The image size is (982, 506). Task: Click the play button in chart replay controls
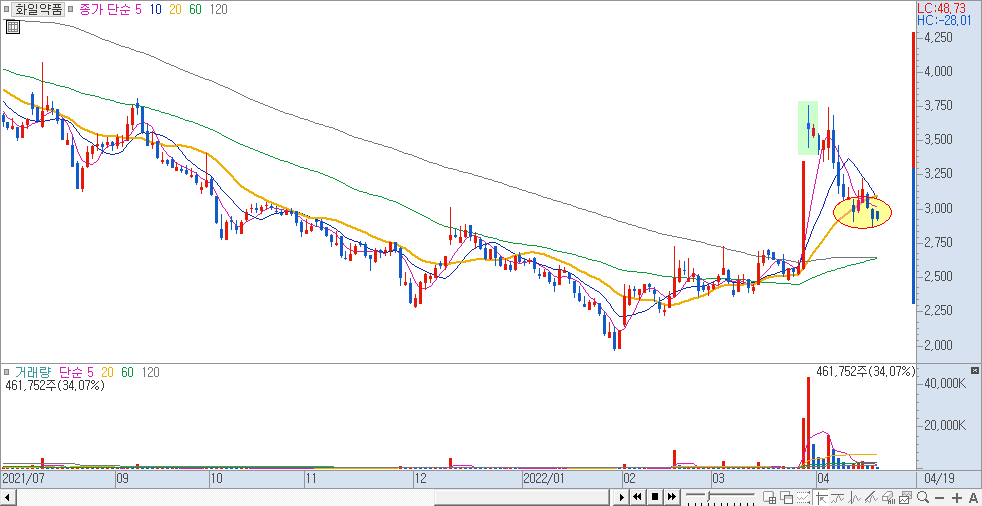click(x=622, y=497)
